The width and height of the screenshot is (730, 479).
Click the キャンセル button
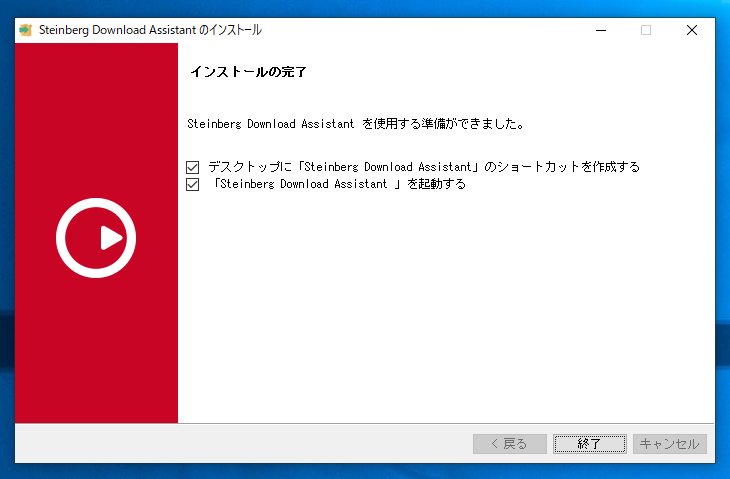pos(669,444)
